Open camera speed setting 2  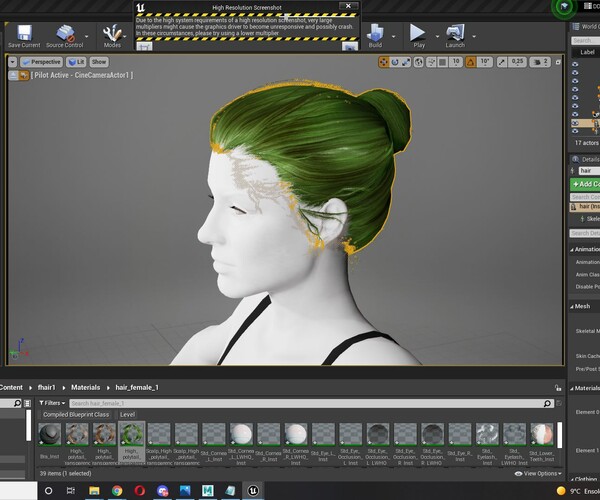click(540, 62)
